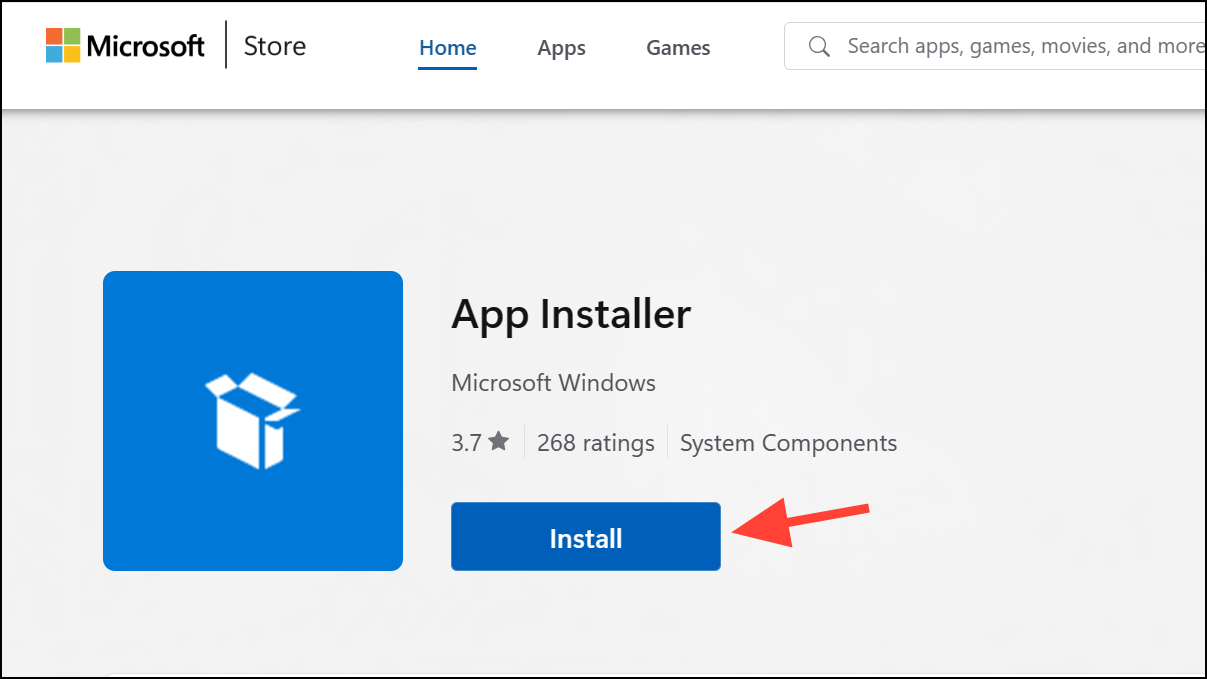Switch to the Apps section
1207x679 pixels.
click(x=561, y=48)
